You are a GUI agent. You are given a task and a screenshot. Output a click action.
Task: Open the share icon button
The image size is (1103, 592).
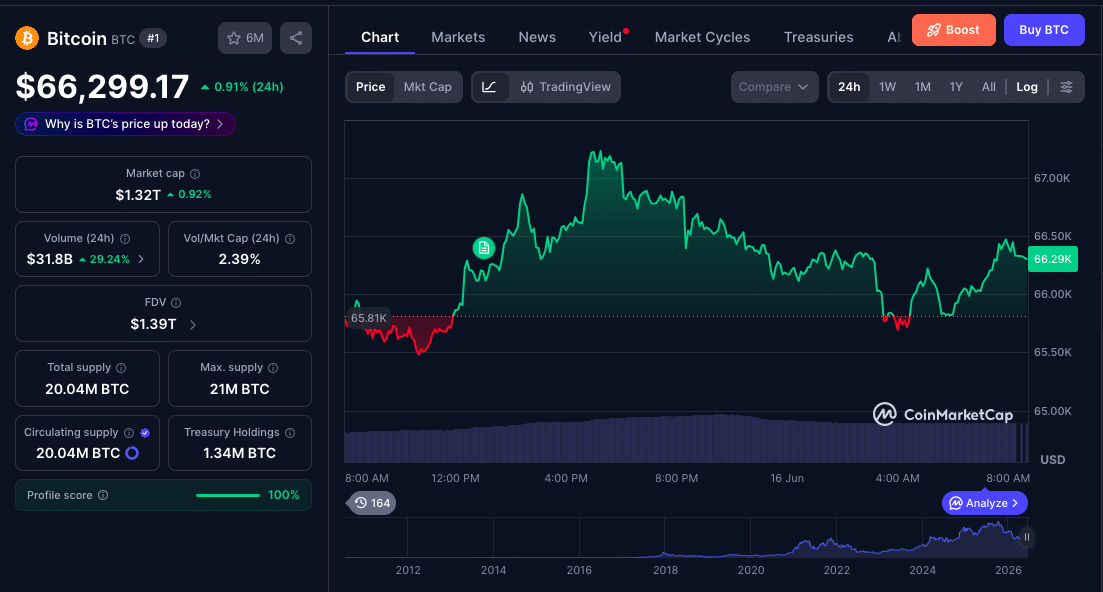296,38
